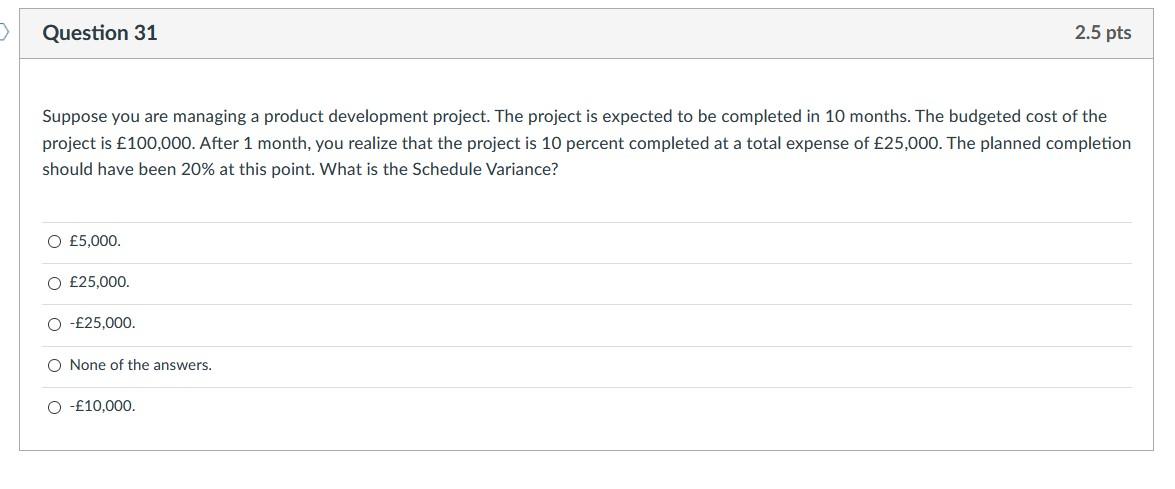Click the '£25,000.' answer label text
This screenshot has height=489, width=1175.
click(x=100, y=283)
